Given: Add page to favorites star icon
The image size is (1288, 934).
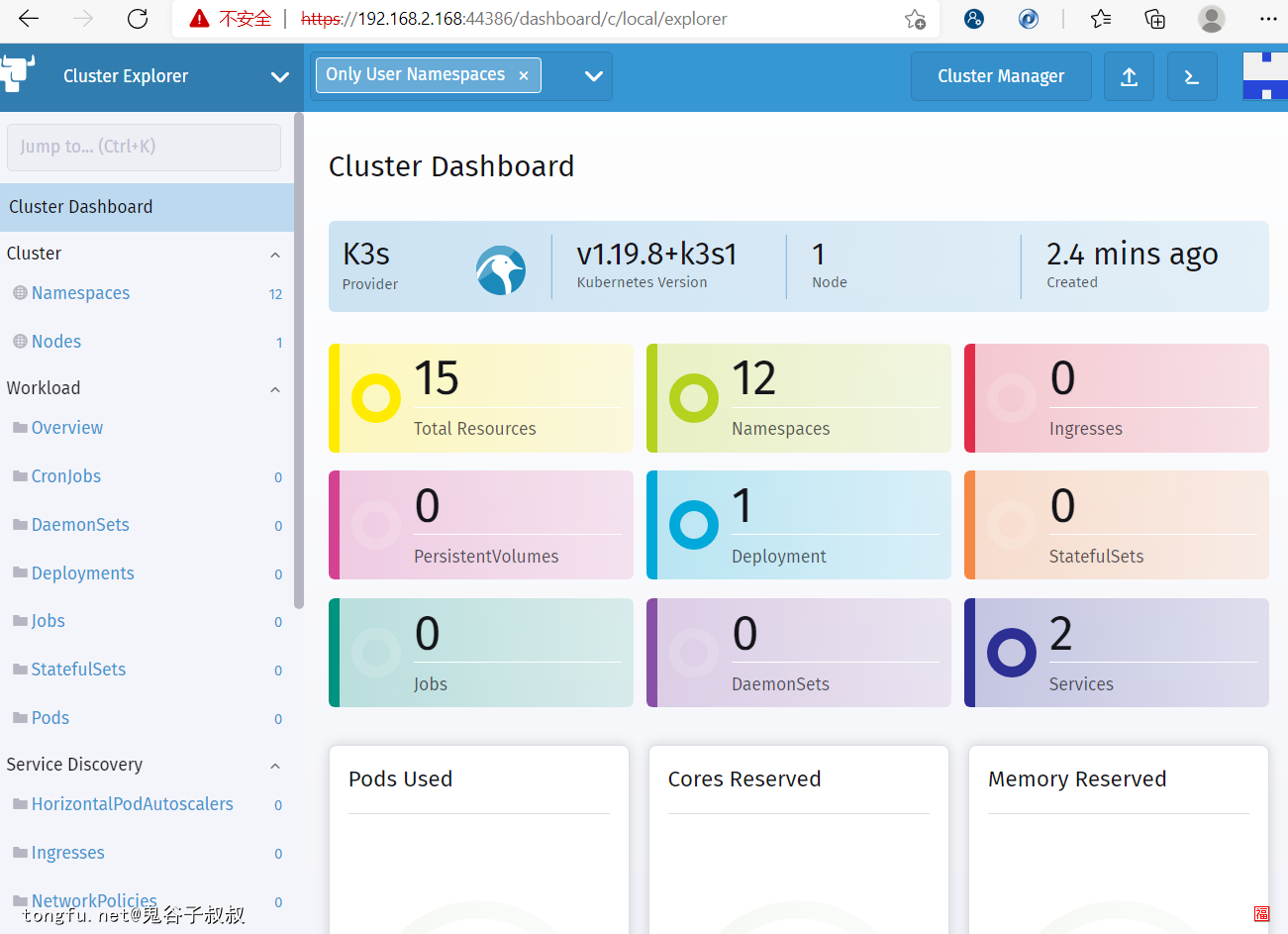Looking at the screenshot, I should (915, 19).
